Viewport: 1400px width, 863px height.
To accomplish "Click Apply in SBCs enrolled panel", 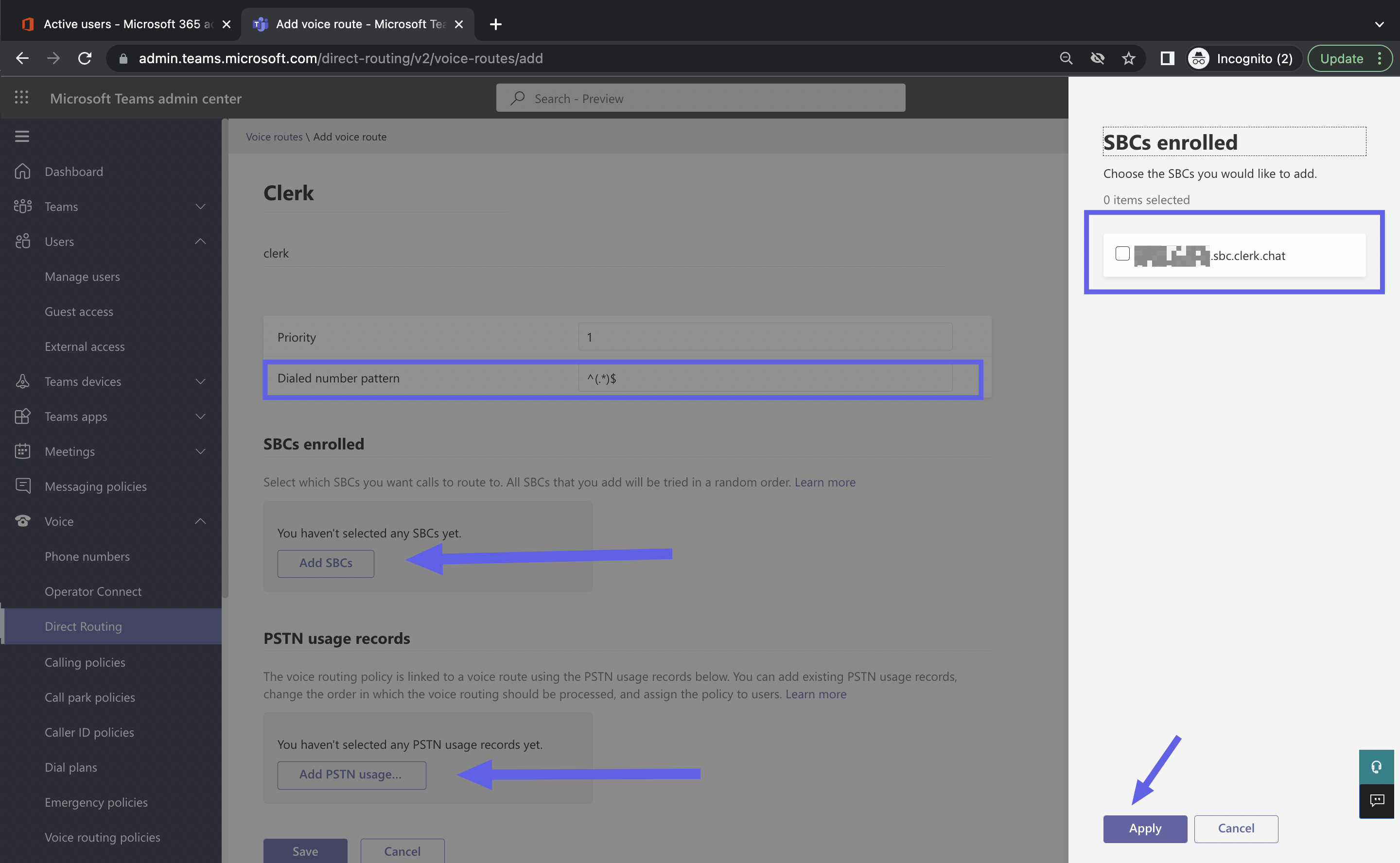I will pos(1145,828).
